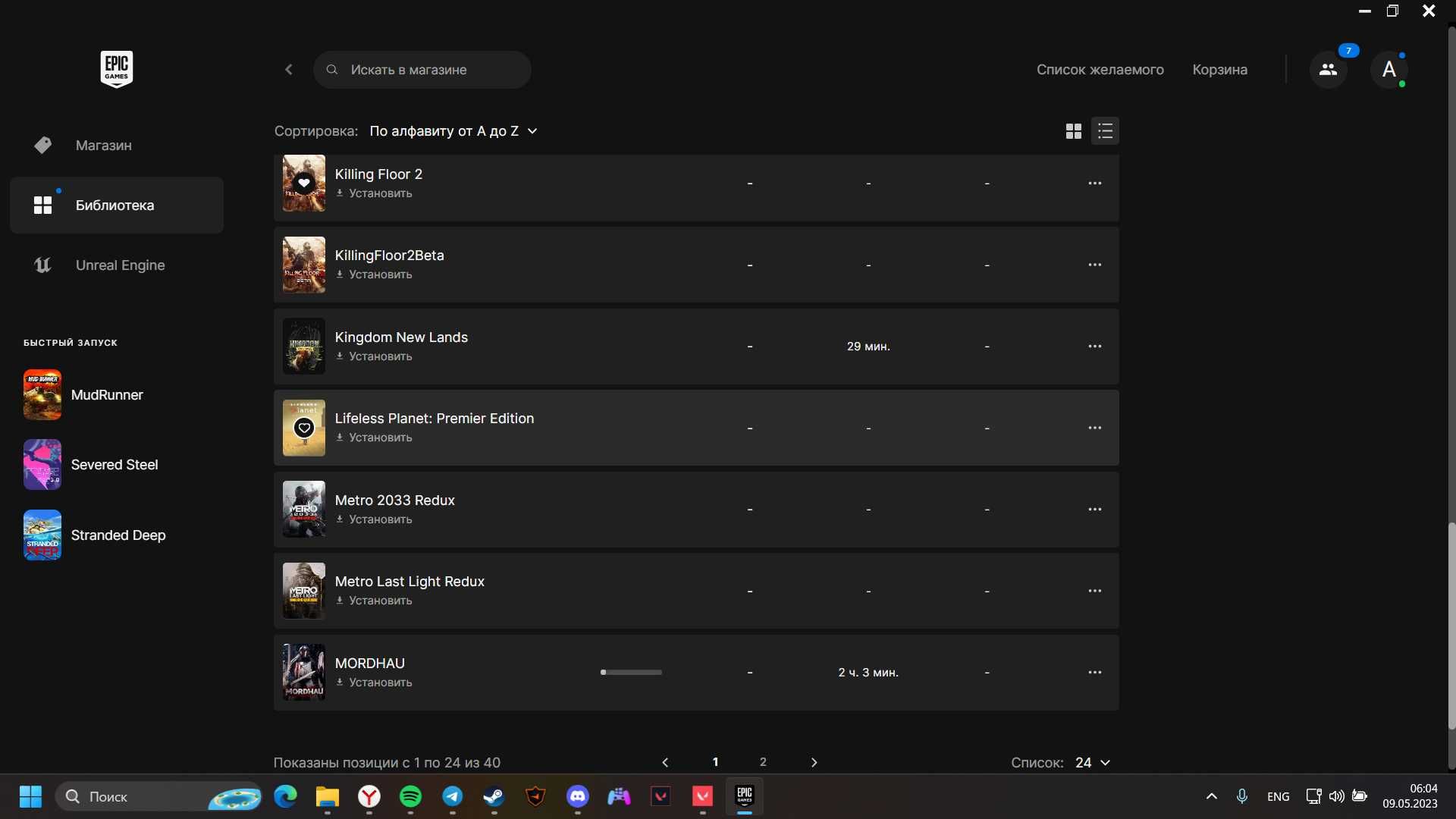
Task: Show hidden system tray icons
Action: pyautogui.click(x=1212, y=796)
